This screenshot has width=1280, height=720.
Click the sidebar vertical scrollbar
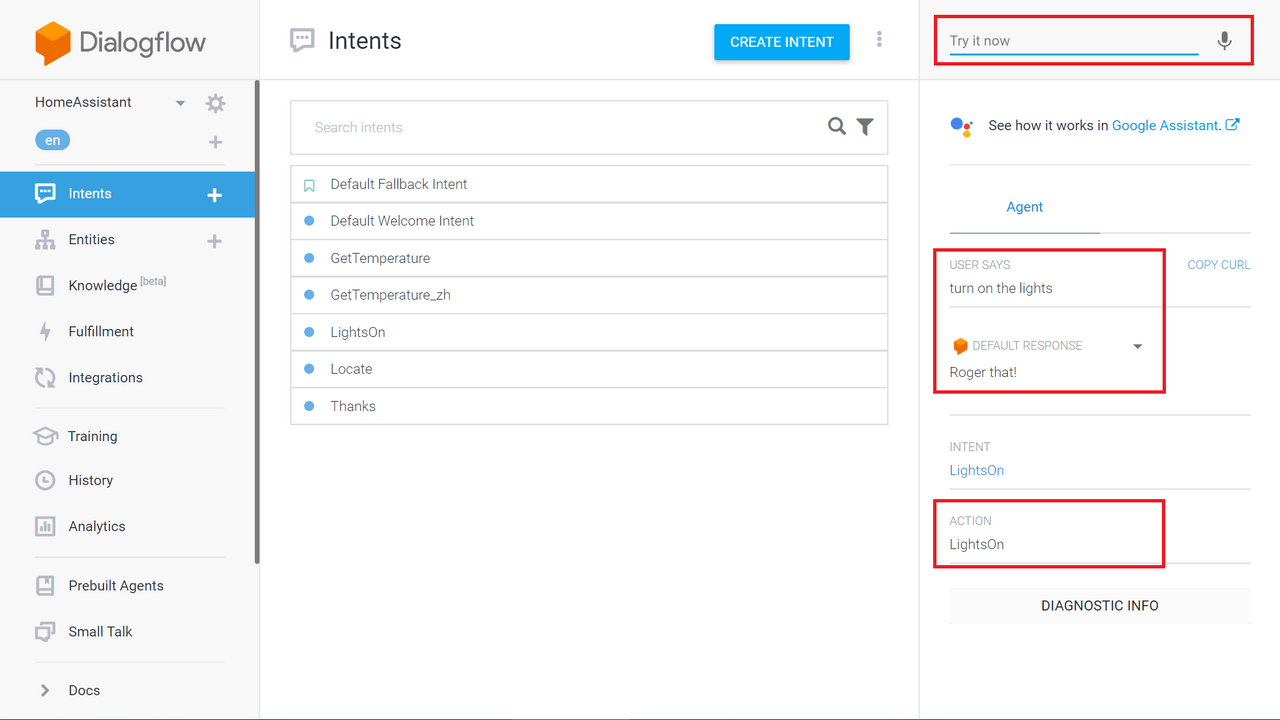(257, 322)
